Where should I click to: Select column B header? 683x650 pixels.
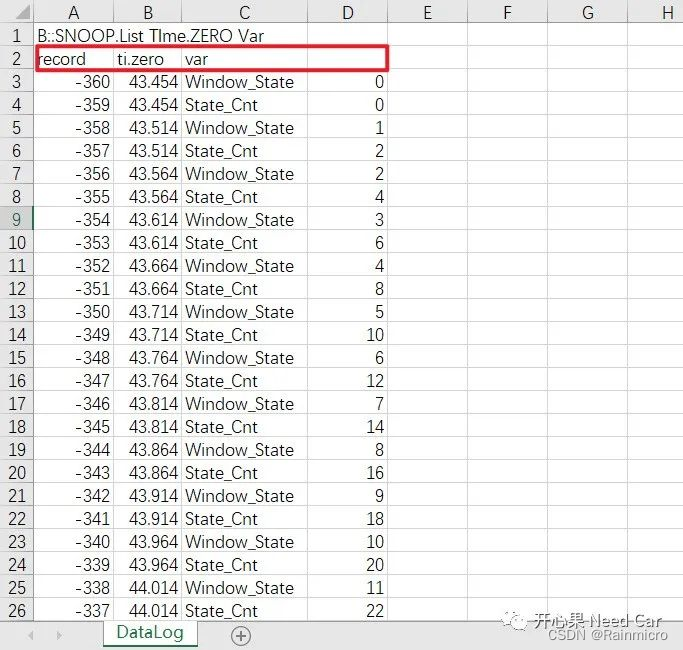point(148,12)
